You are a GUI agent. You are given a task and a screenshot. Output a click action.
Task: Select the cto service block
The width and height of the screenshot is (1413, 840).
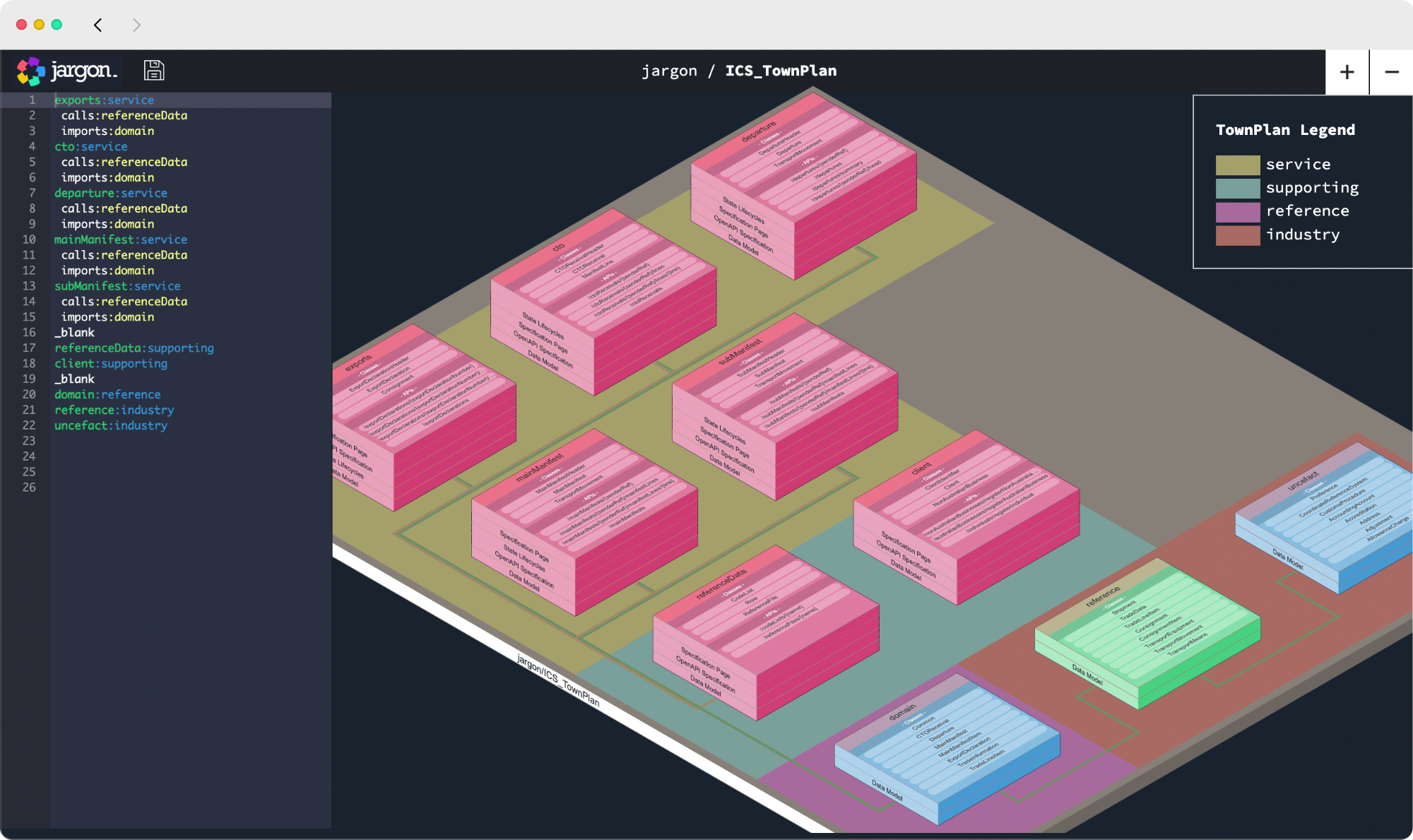click(x=603, y=302)
